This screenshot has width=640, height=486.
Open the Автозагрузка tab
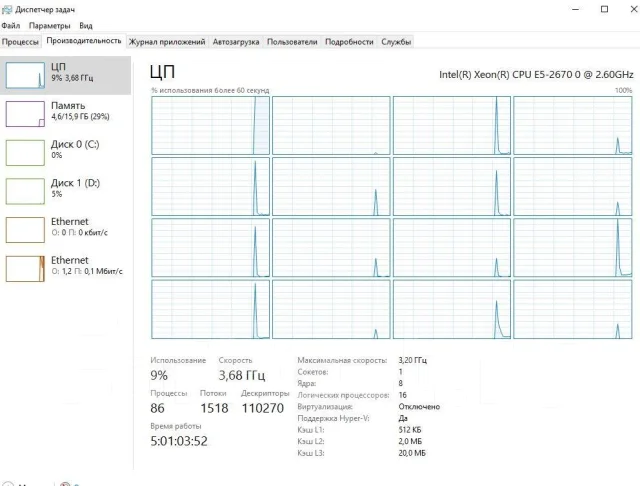coord(236,42)
